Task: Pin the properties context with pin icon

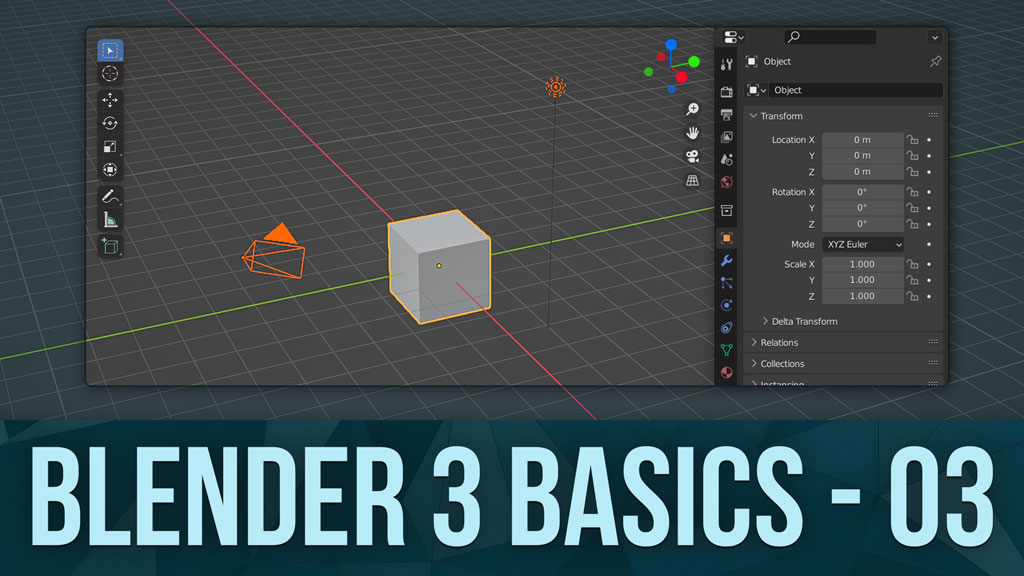Action: (935, 61)
